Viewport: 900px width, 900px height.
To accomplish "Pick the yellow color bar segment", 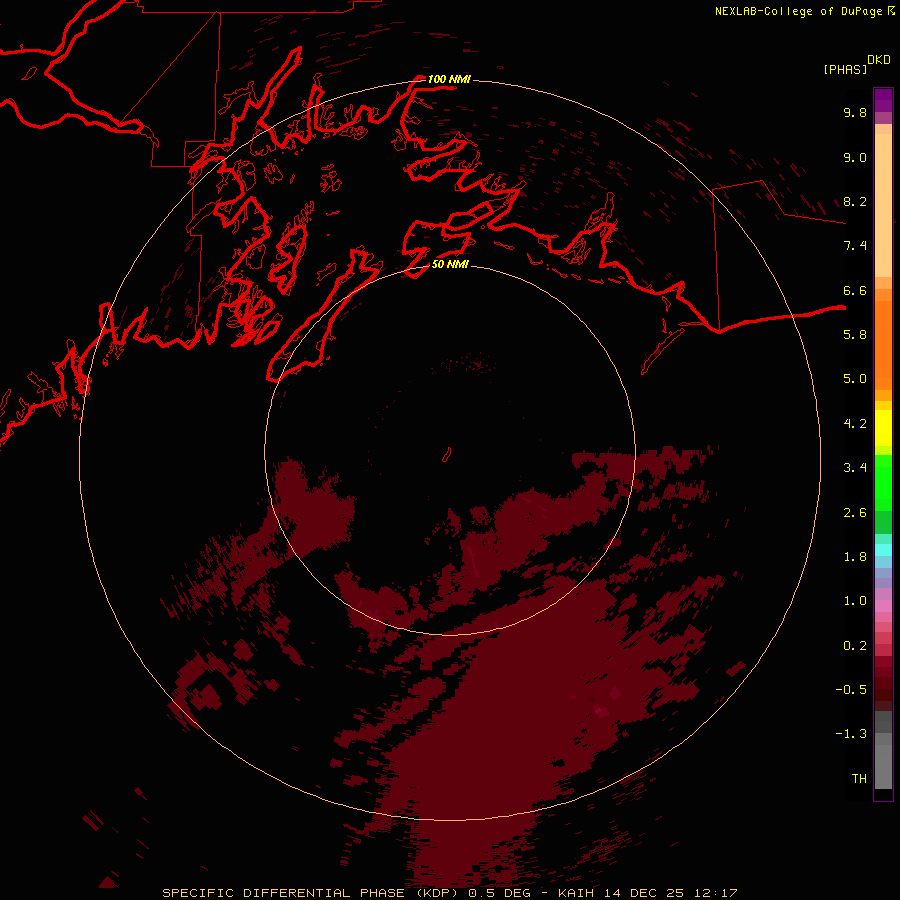I will pyautogui.click(x=883, y=428).
